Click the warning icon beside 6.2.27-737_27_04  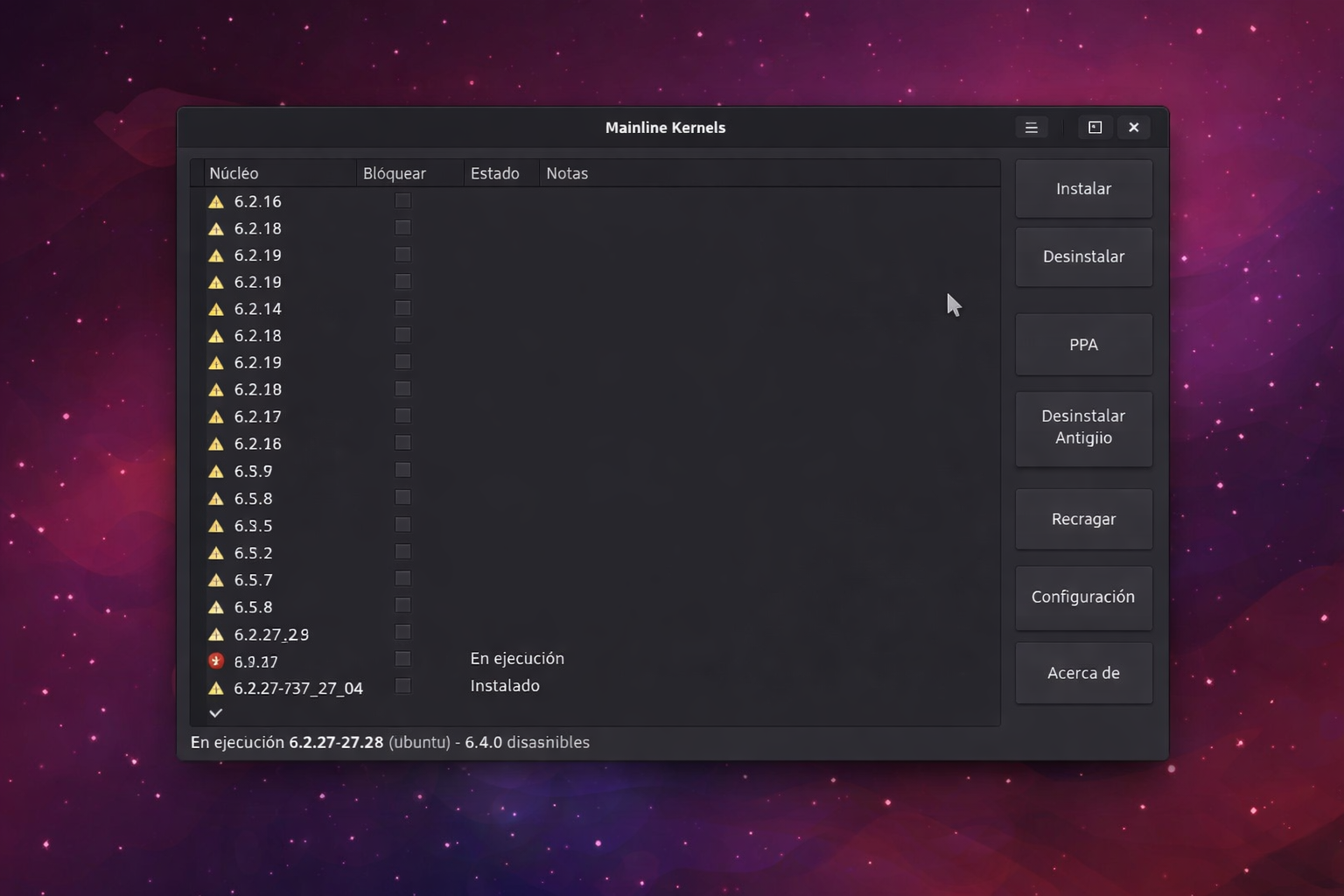tap(216, 688)
